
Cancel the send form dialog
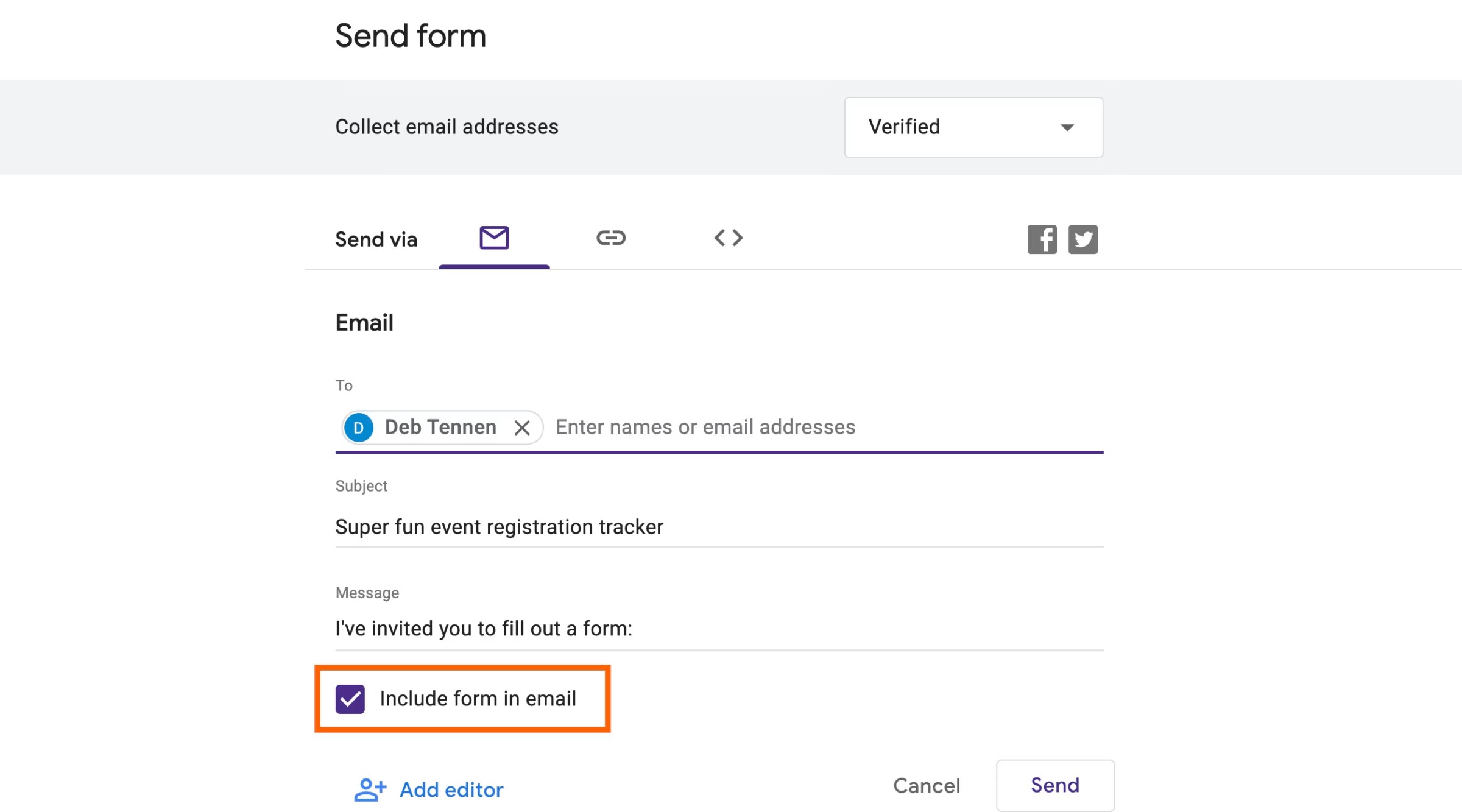click(x=926, y=786)
